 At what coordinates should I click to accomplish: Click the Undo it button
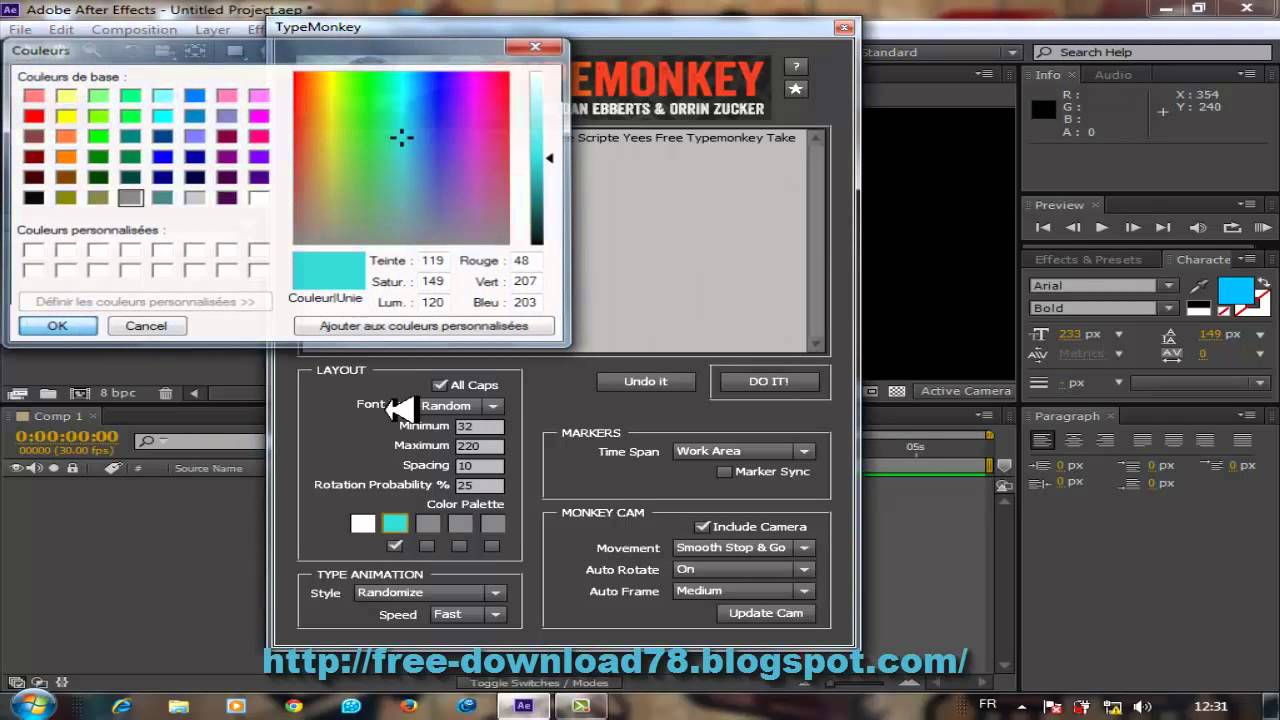pyautogui.click(x=645, y=382)
